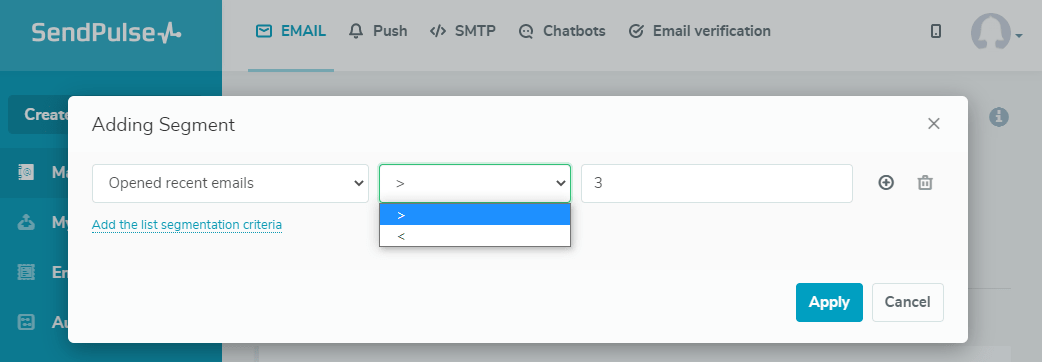
Task: Select the < option in dropdown list
Action: pos(474,236)
